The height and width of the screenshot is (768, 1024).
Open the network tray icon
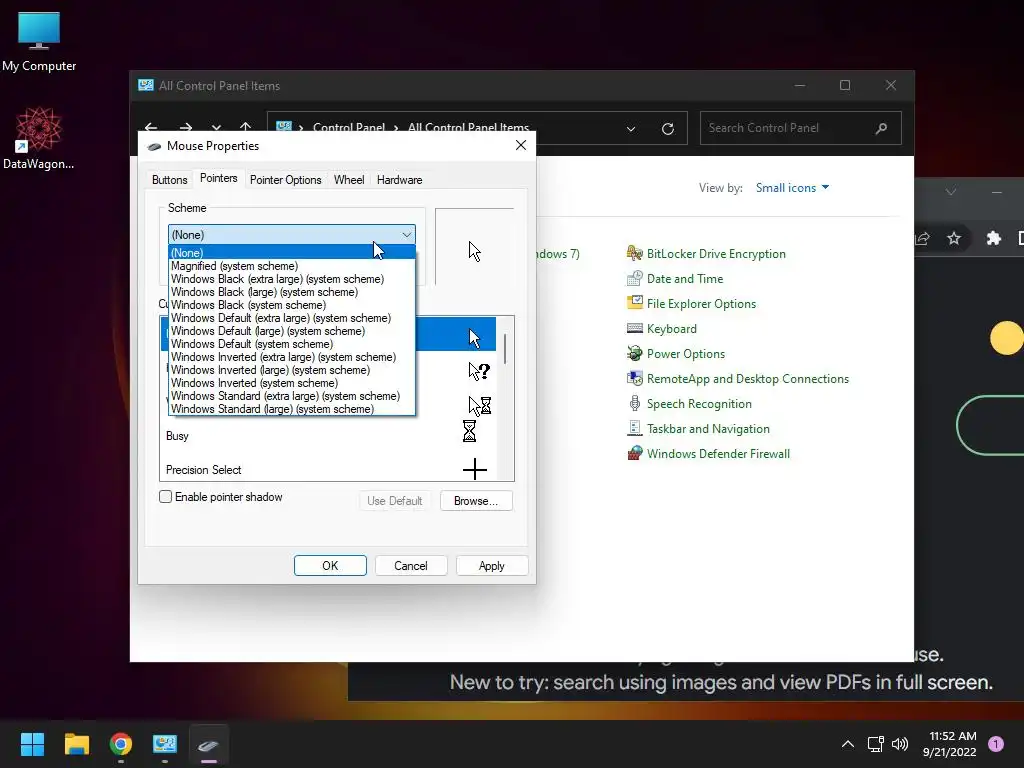tap(875, 744)
